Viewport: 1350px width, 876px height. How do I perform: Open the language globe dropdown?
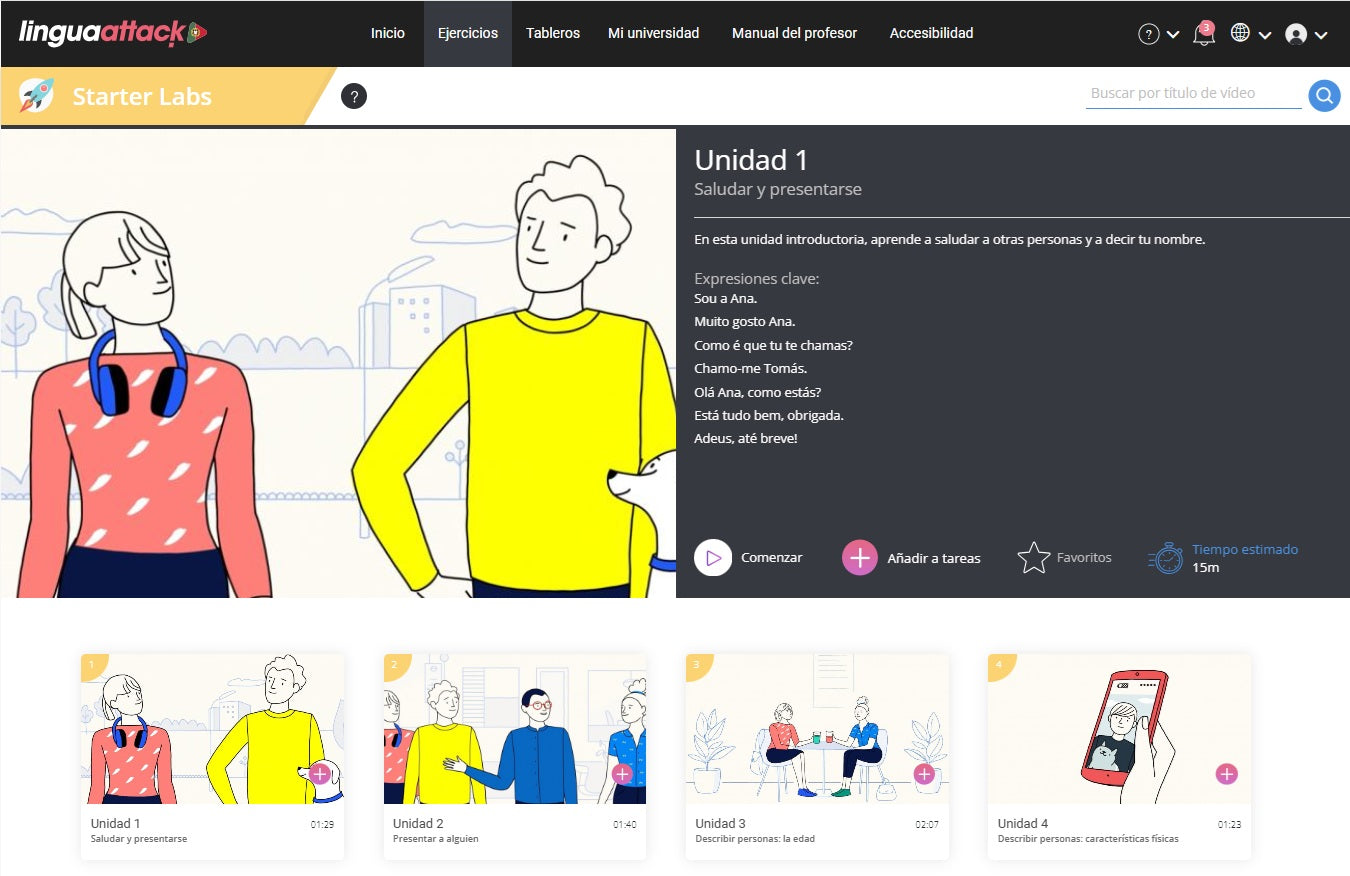click(x=1250, y=34)
